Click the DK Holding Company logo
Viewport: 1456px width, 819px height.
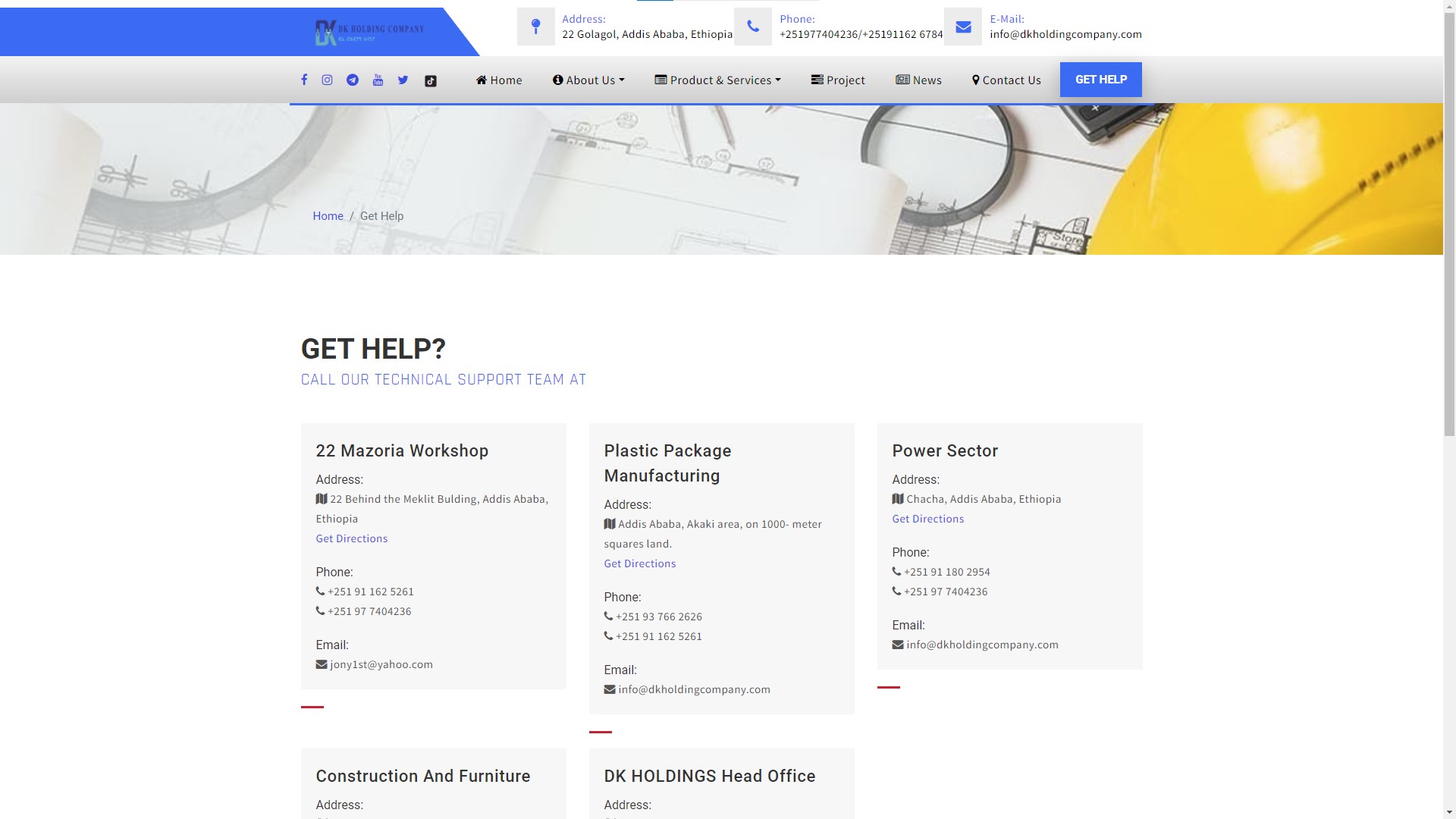point(369,32)
